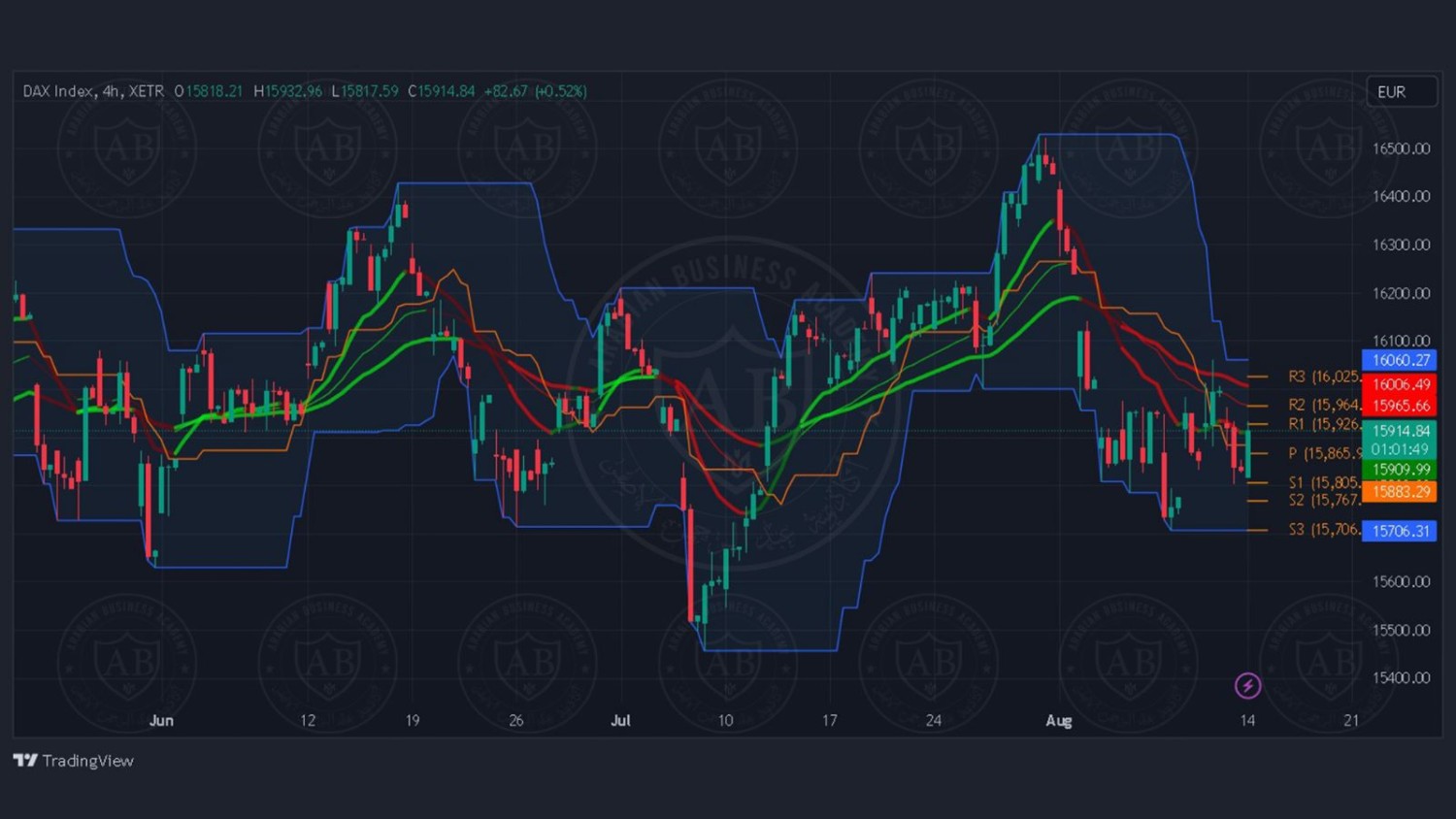This screenshot has width=1456, height=819.
Task: Click the red 15965.66 price label
Action: pyautogui.click(x=1400, y=406)
